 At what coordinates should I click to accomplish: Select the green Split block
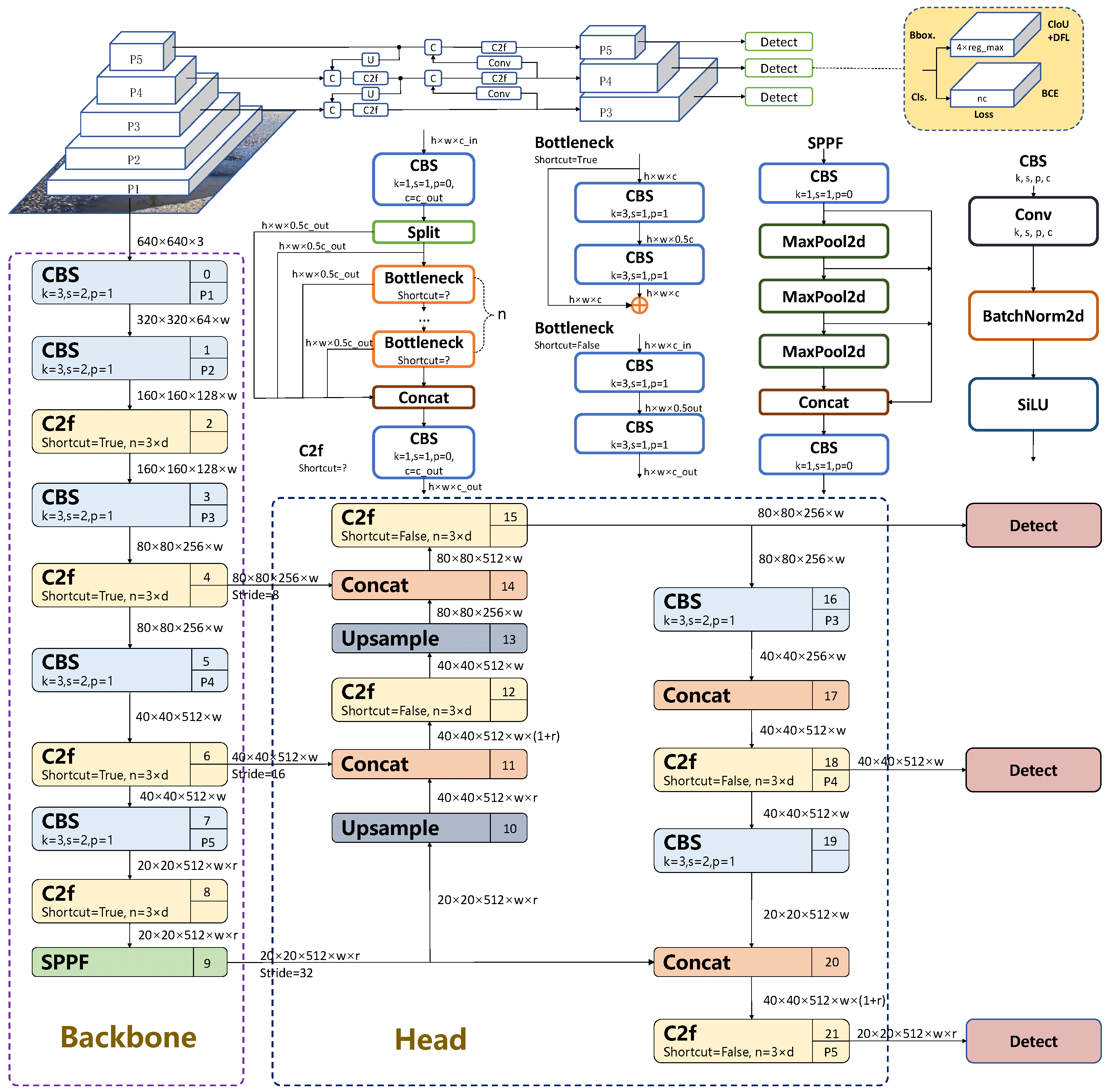coord(423,232)
